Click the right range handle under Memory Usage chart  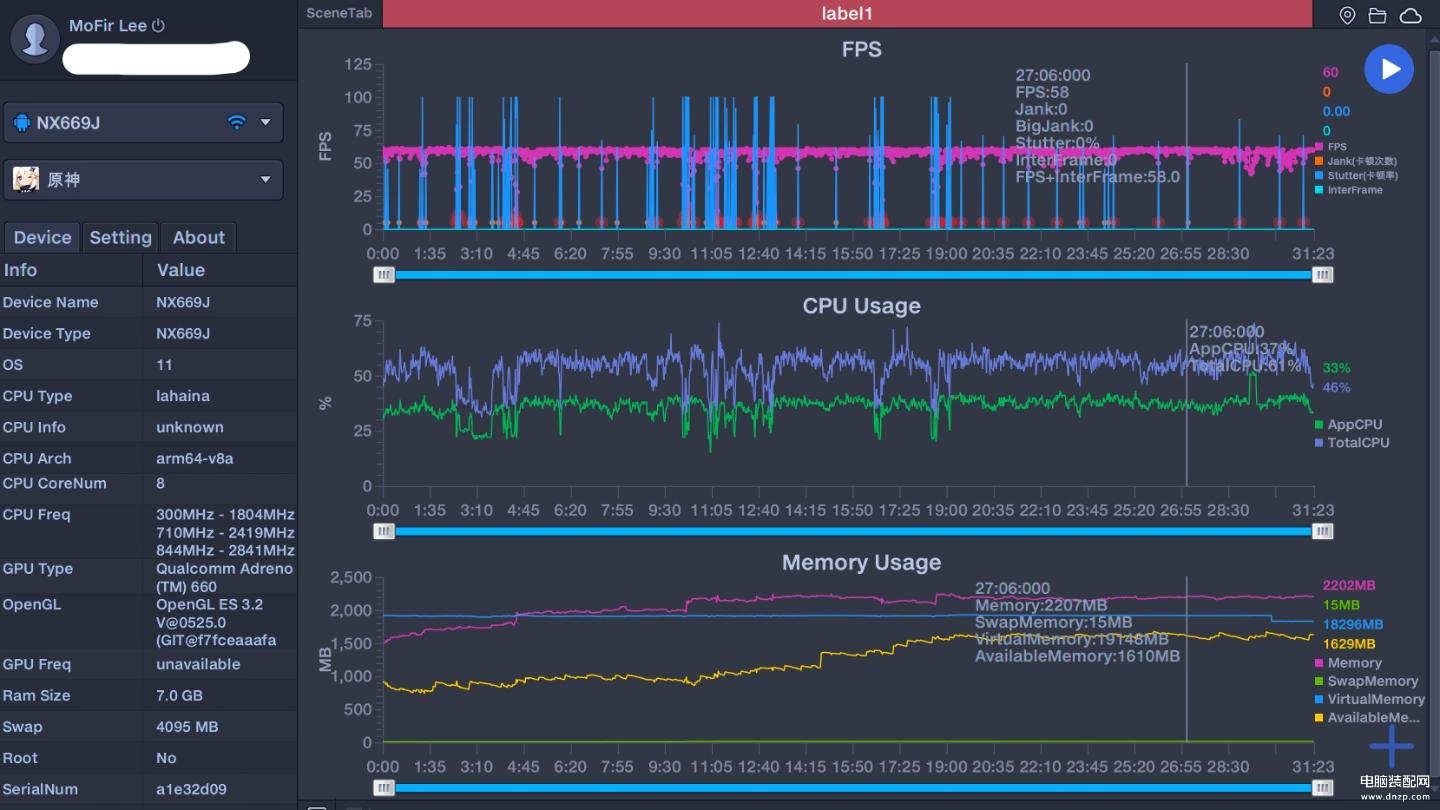pos(1323,788)
